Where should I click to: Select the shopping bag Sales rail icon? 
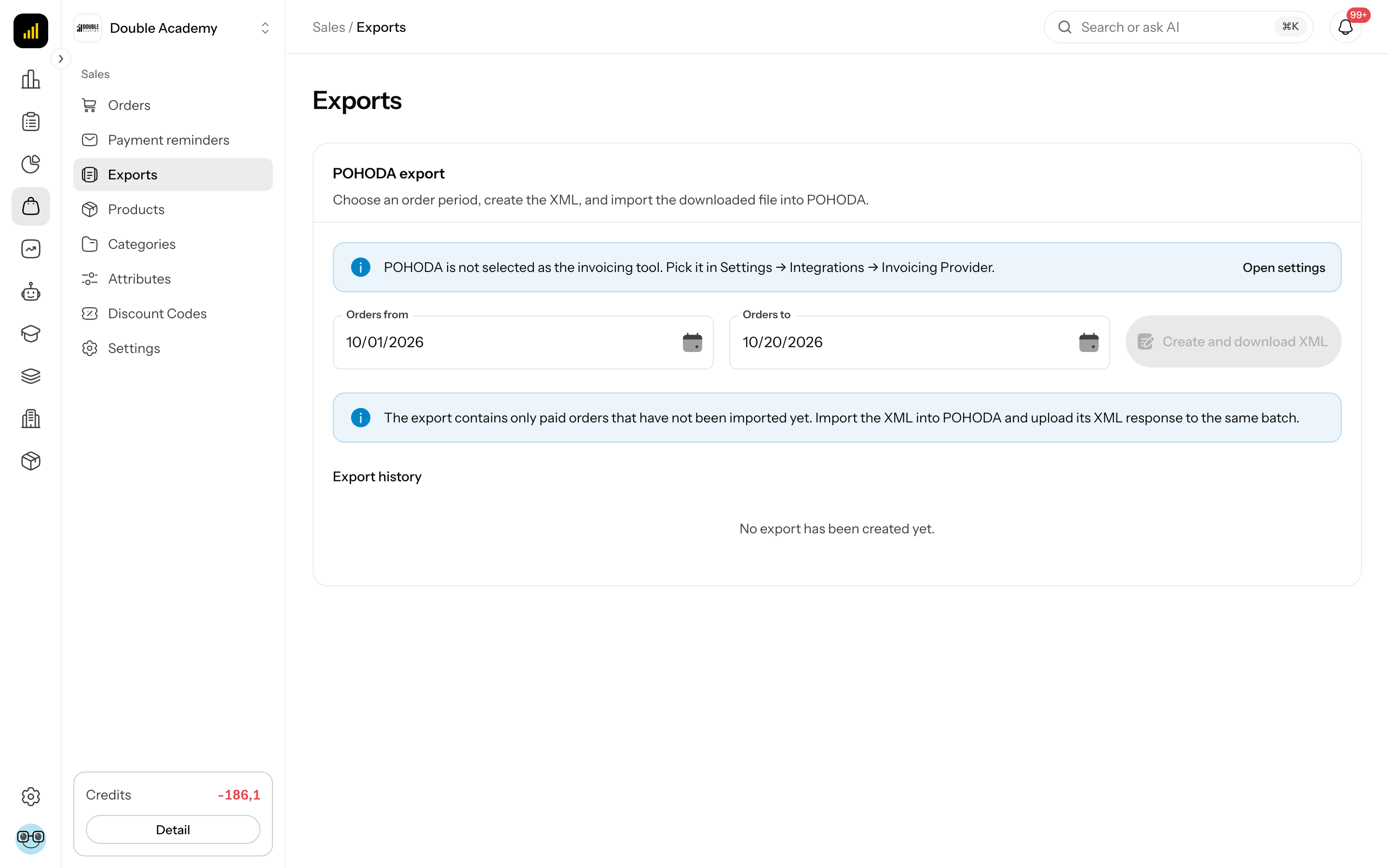[x=30, y=206]
